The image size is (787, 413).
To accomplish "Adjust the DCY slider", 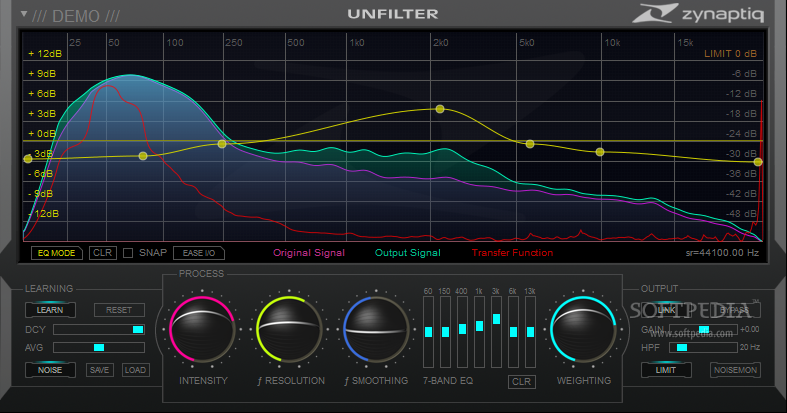I will tap(99, 330).
